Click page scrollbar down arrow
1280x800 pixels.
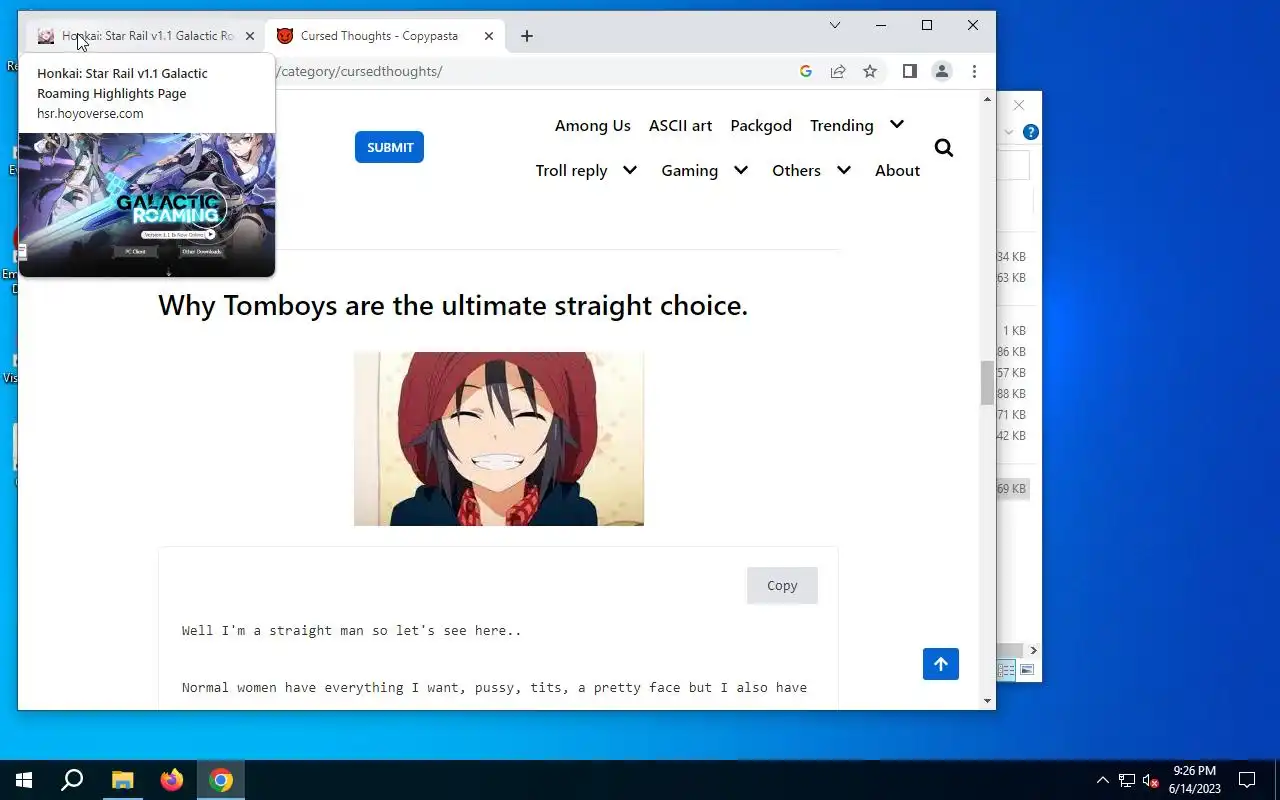988,701
